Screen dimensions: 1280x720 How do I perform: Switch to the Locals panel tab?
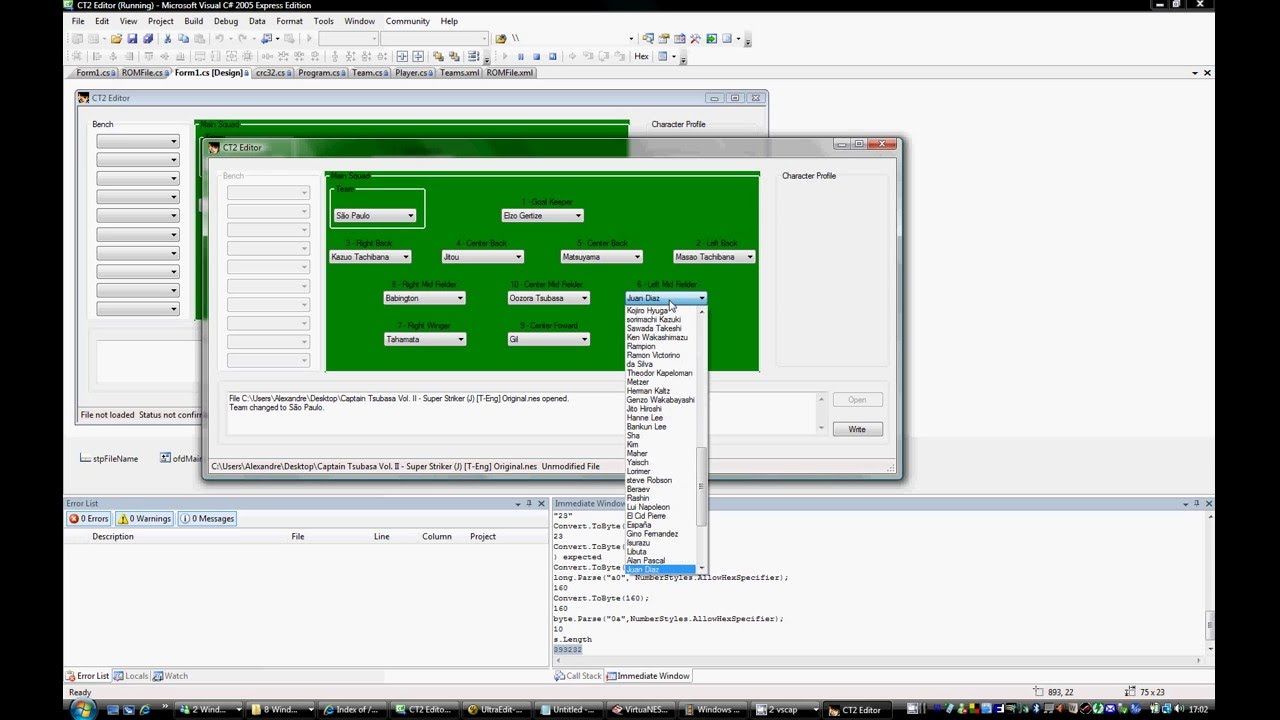tap(131, 676)
